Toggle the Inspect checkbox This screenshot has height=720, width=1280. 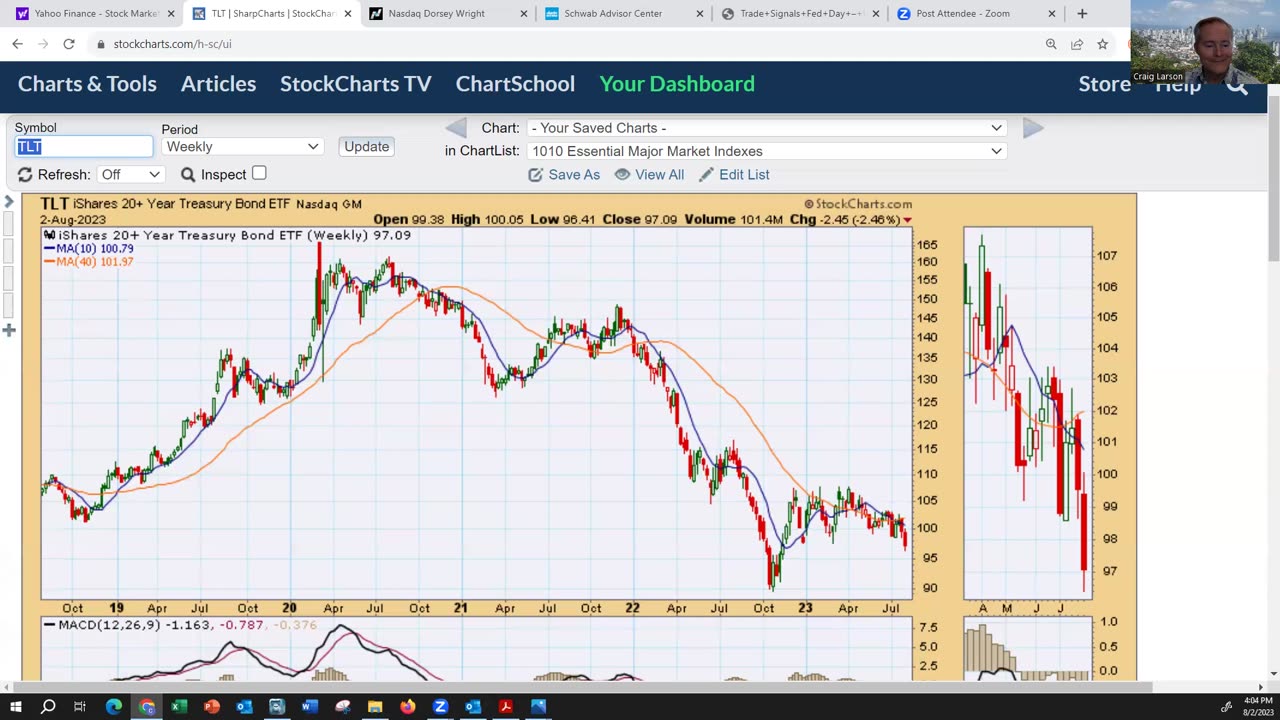coord(259,173)
